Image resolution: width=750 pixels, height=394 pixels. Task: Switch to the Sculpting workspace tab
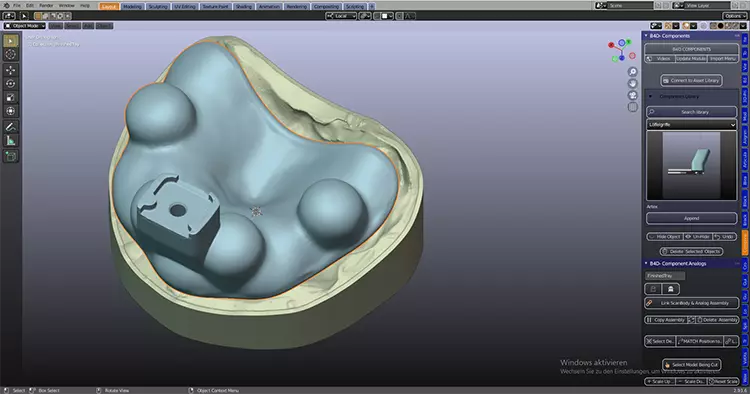[158, 6]
